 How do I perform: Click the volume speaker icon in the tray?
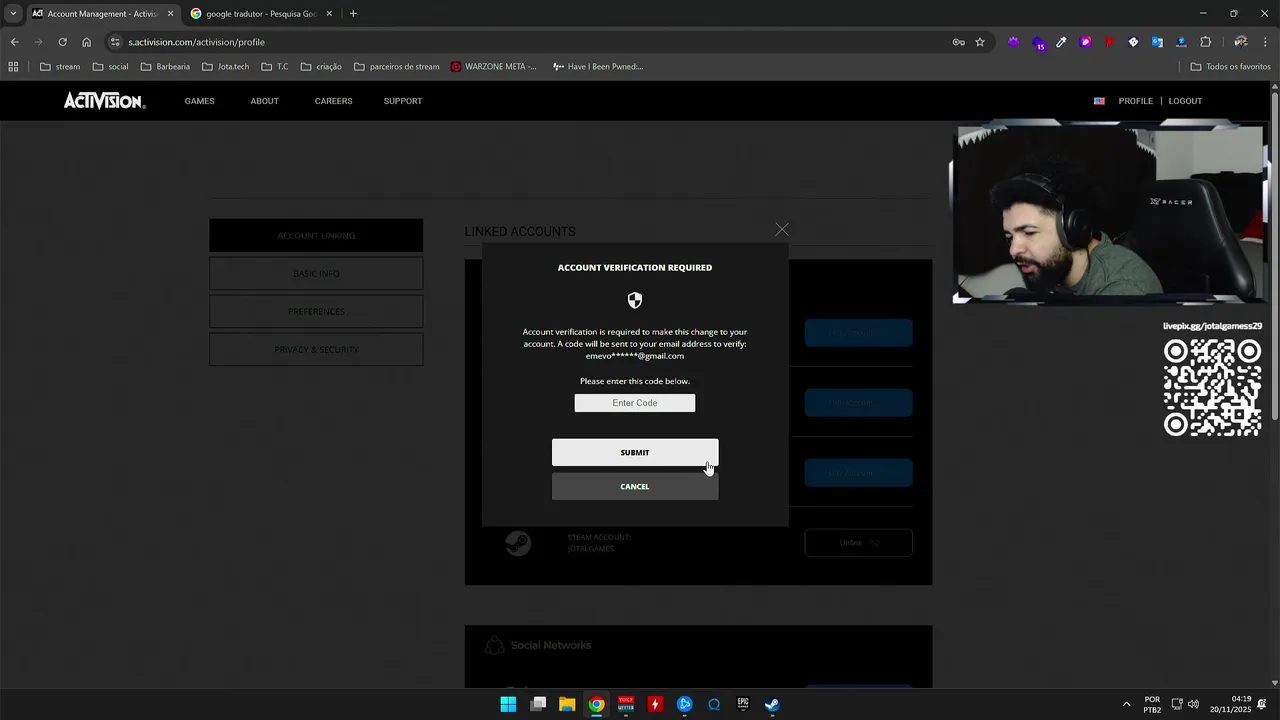1193,704
